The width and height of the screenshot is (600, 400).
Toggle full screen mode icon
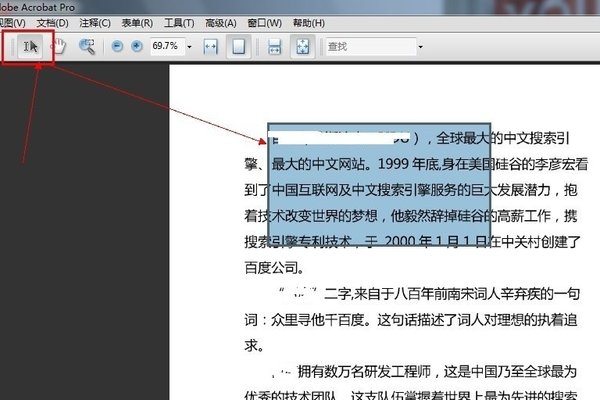[x=303, y=47]
